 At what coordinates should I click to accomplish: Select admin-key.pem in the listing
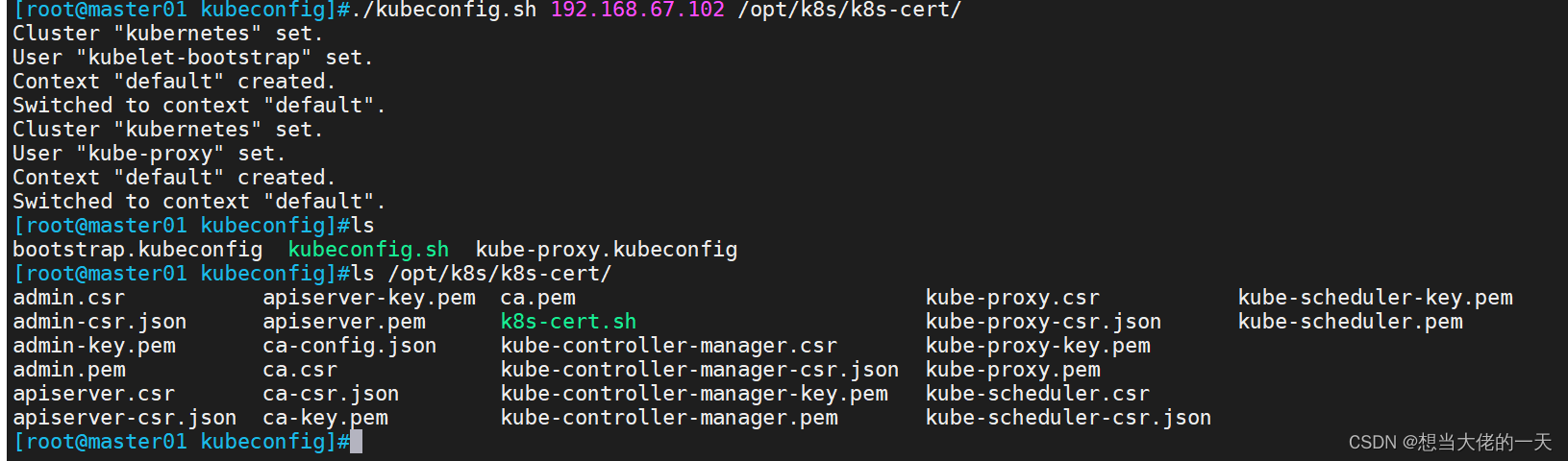94,346
